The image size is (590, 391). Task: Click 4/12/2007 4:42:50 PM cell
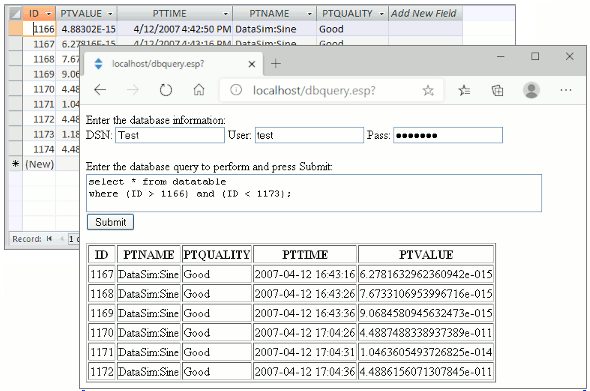[175, 29]
